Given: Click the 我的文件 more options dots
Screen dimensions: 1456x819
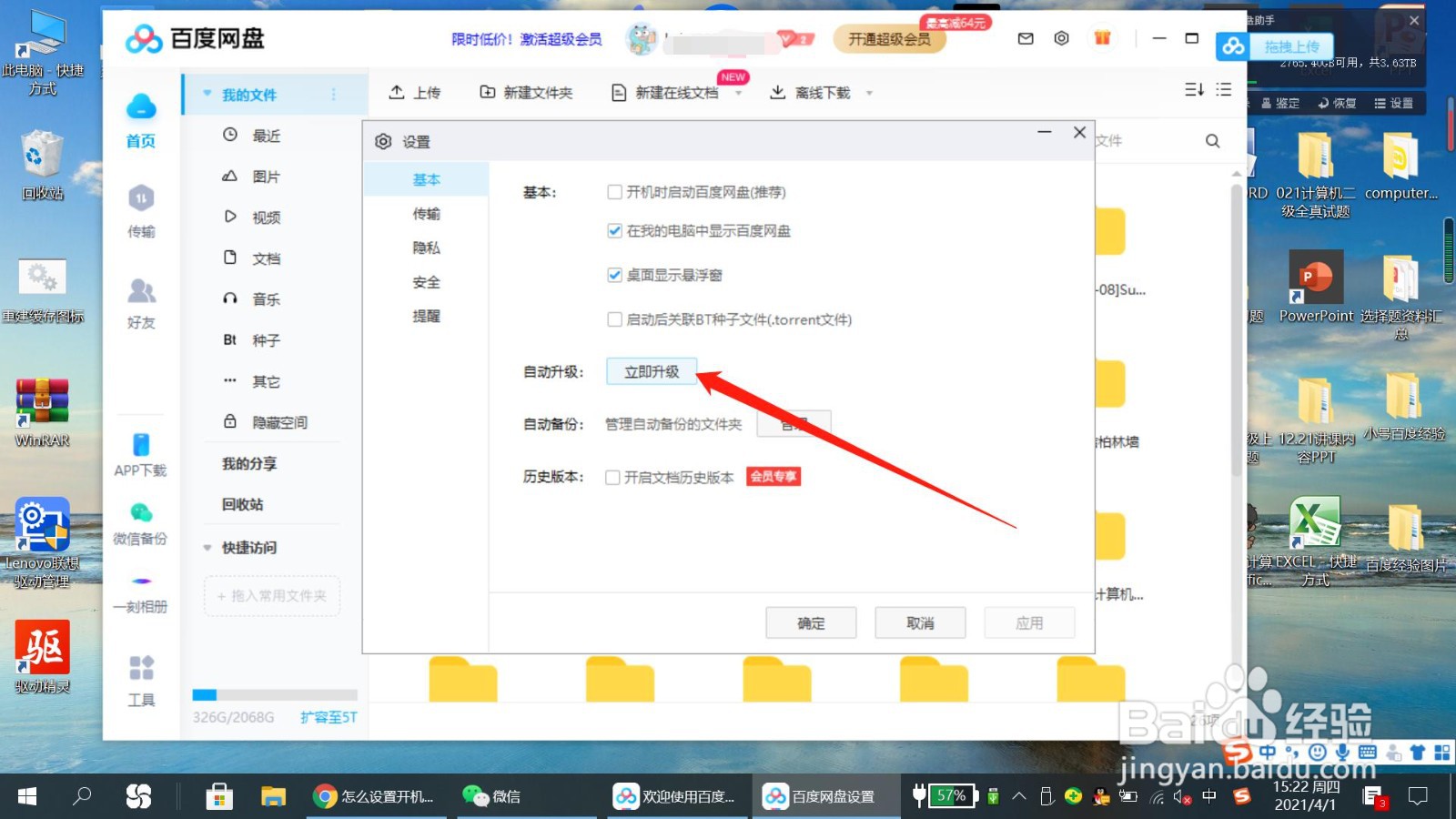Looking at the screenshot, I should (334, 95).
